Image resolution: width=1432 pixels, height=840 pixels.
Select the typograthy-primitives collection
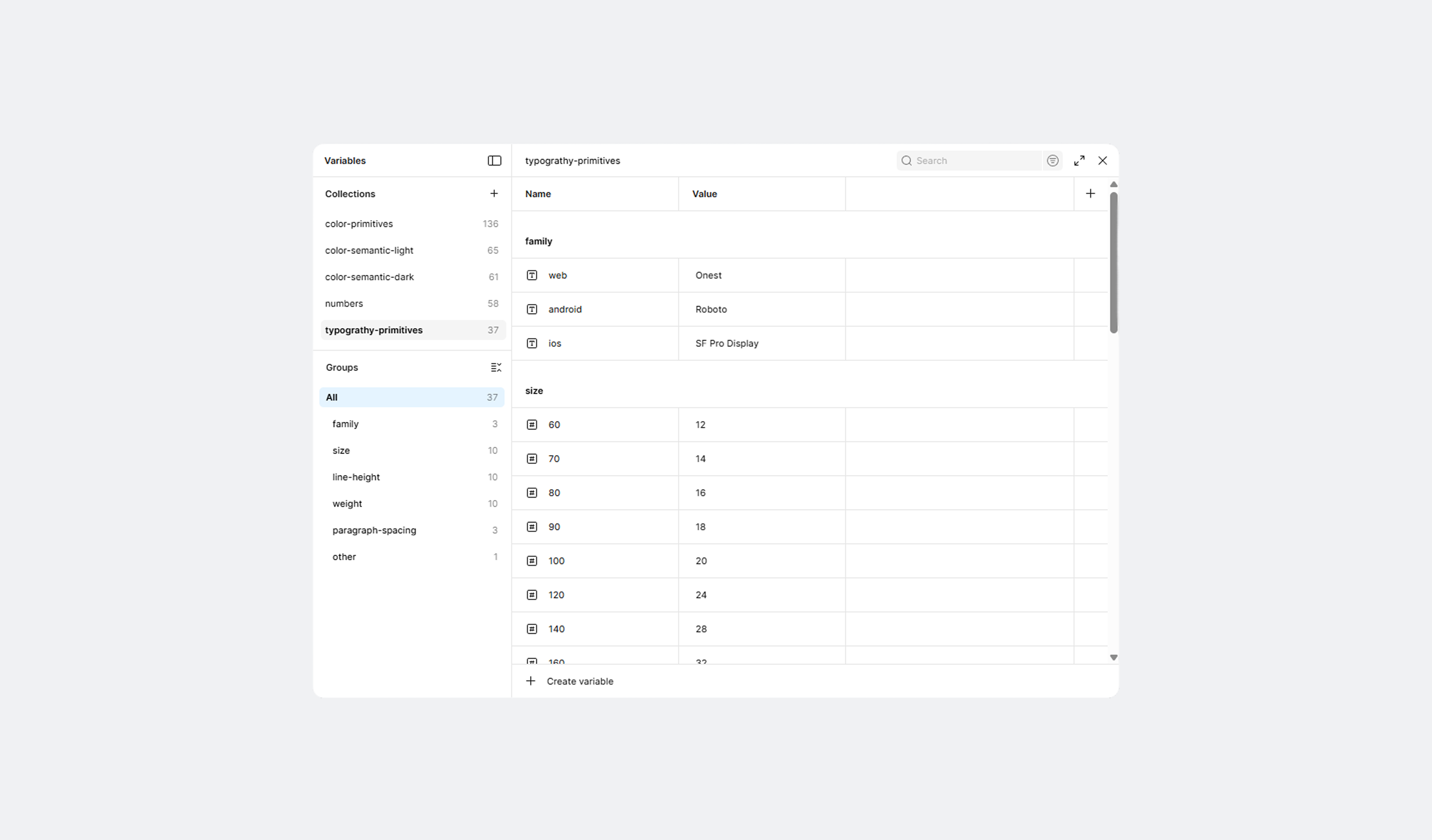pyautogui.click(x=412, y=331)
